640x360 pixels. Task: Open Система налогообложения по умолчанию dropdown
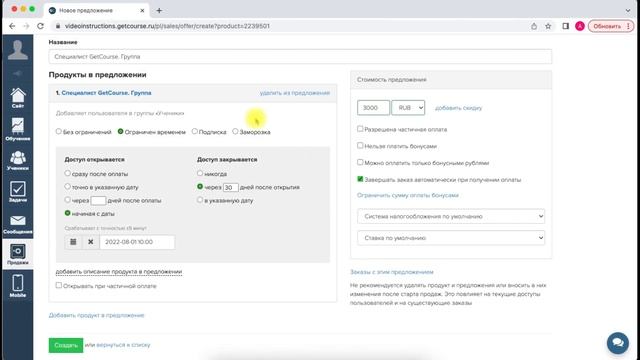pyautogui.click(x=451, y=216)
